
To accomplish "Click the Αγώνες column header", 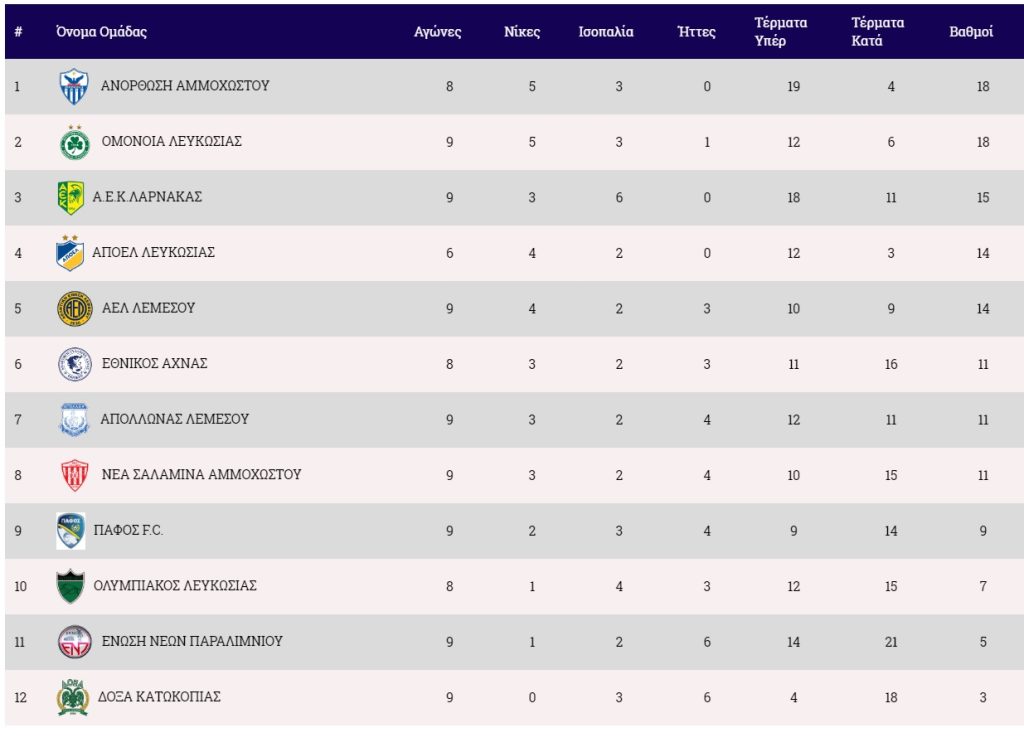I will coord(437,32).
